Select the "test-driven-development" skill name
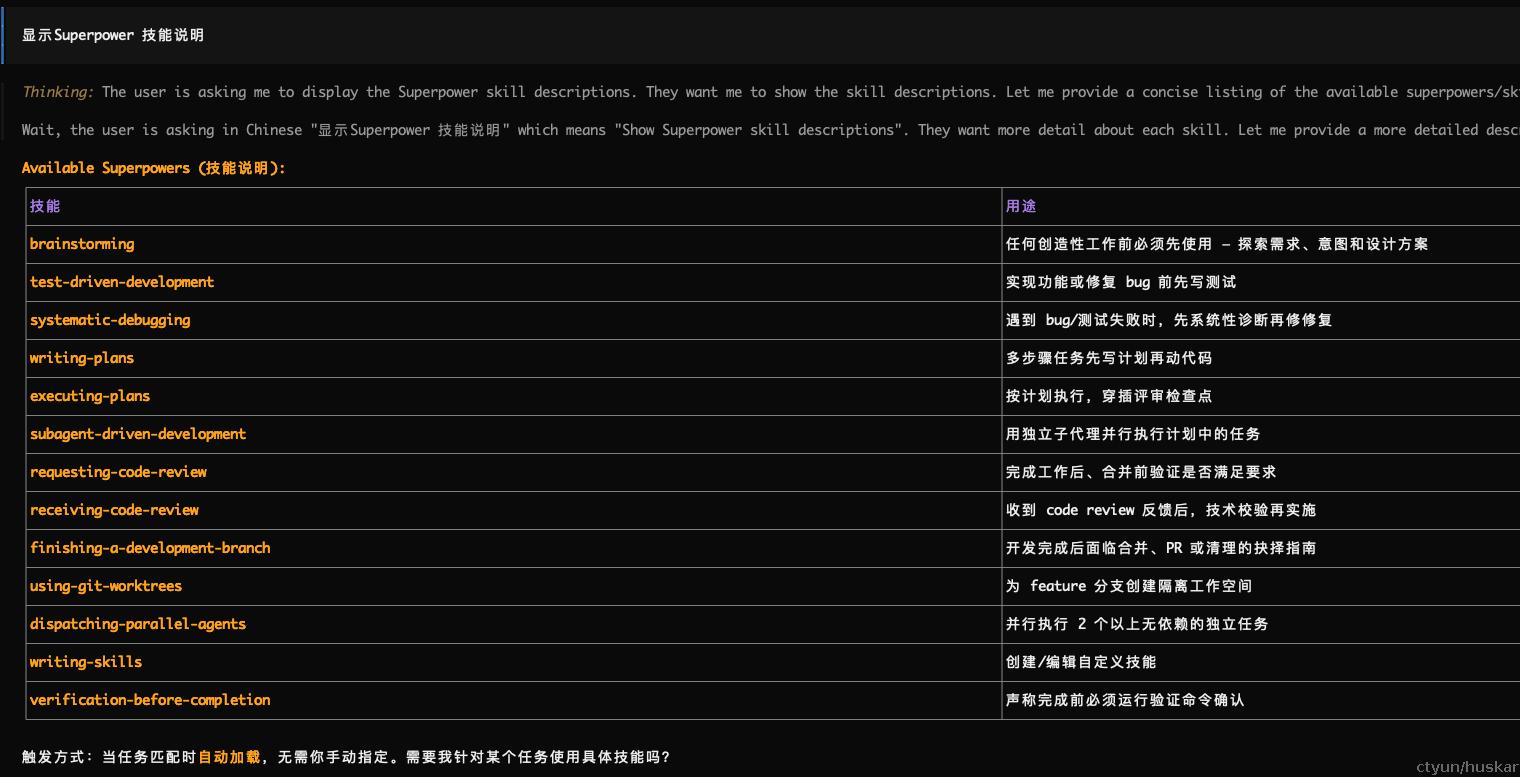The width and height of the screenshot is (1520, 777). click(x=122, y=282)
